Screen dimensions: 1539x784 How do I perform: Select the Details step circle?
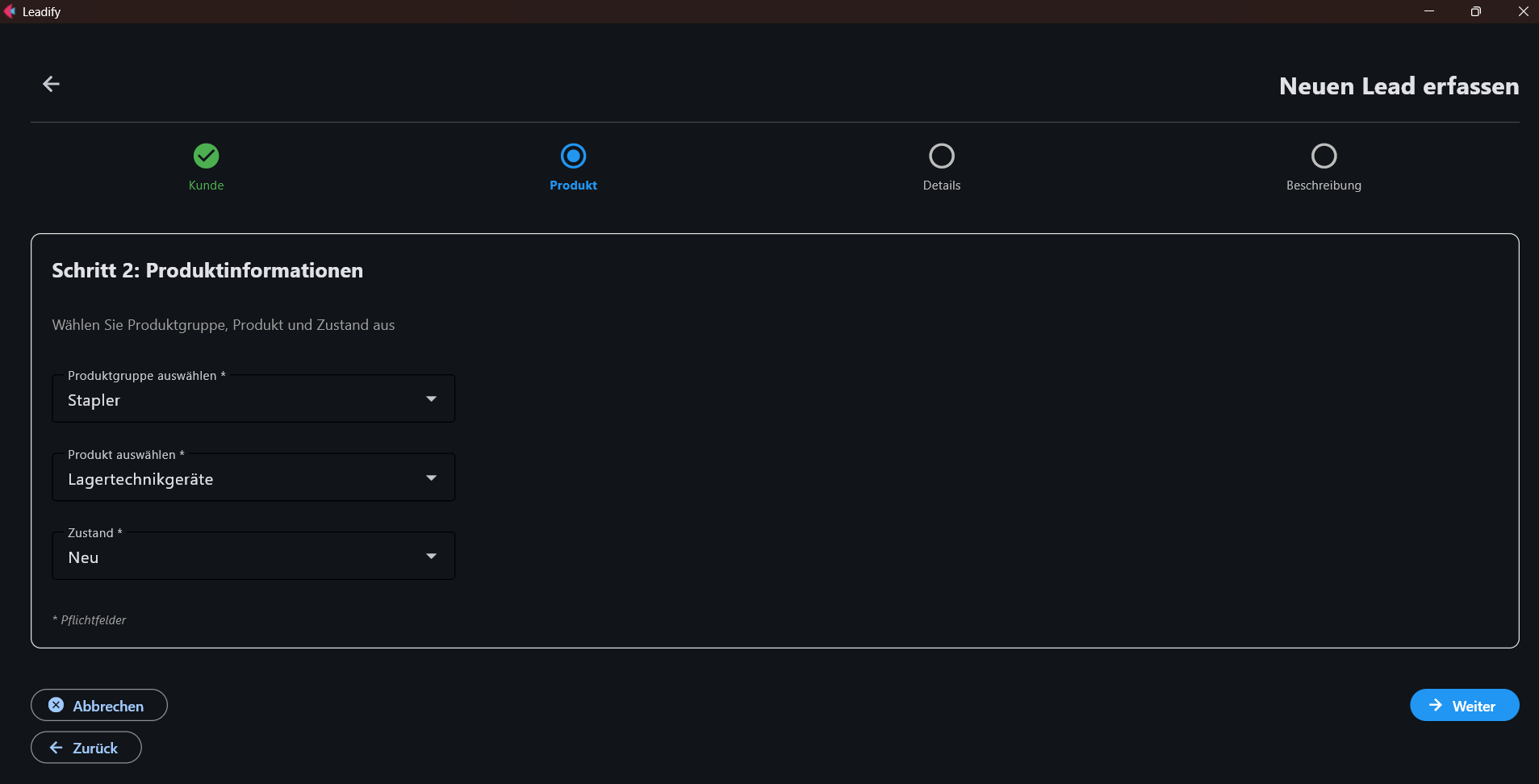941,156
